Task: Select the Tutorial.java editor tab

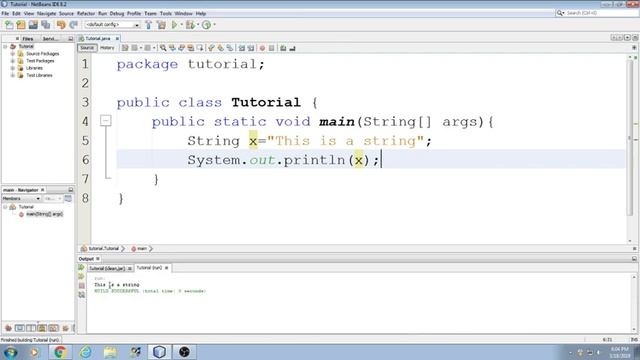Action: coord(98,38)
